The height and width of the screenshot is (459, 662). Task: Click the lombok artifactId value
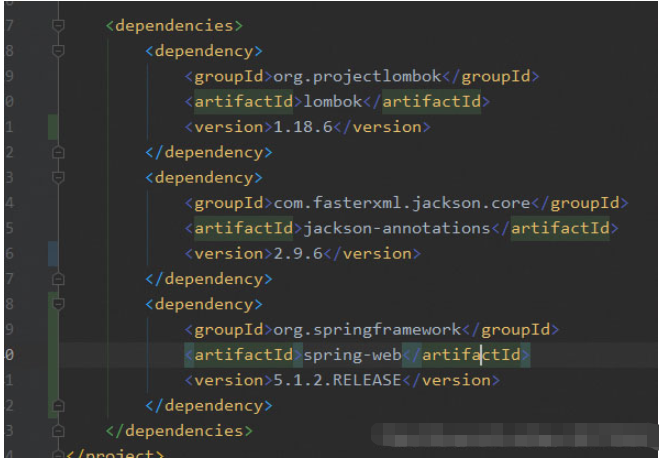333,102
